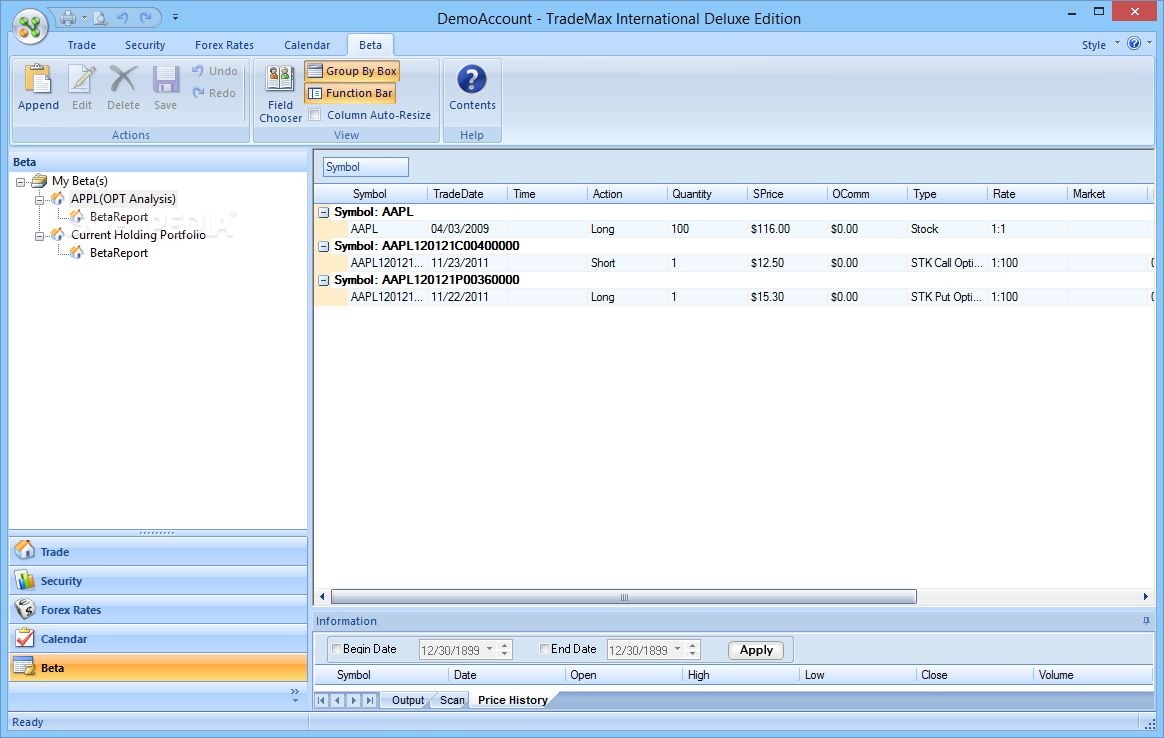Click the Symbol group-by box chip

tap(365, 167)
